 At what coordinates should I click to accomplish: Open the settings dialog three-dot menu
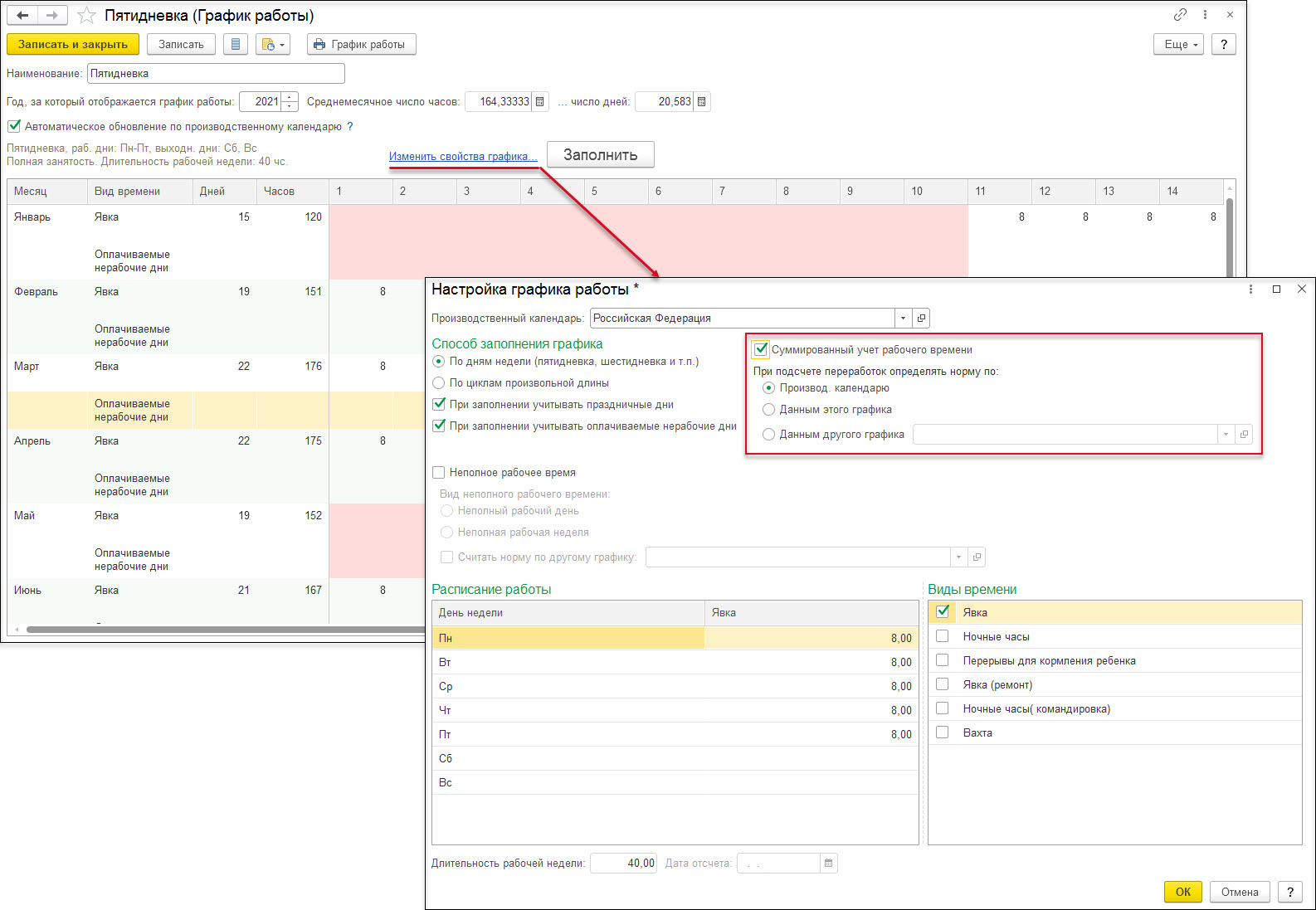click(x=1250, y=290)
